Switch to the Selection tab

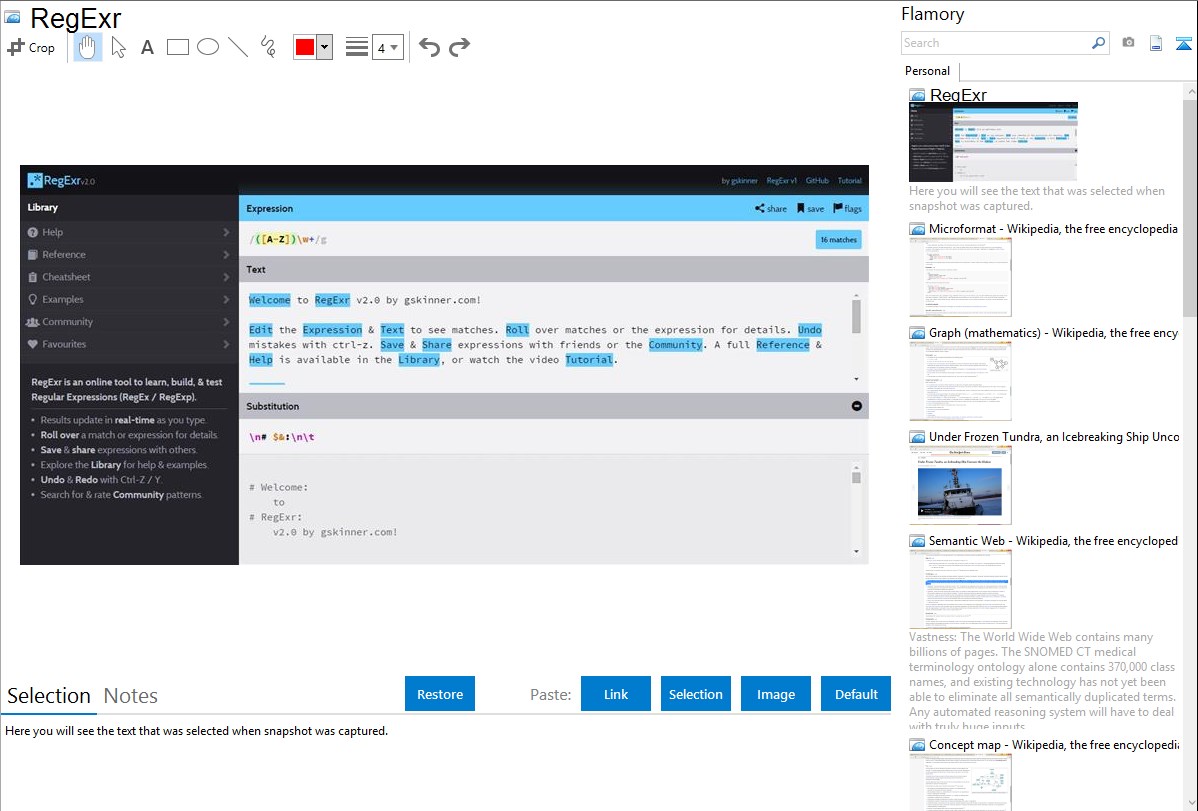pyautogui.click(x=49, y=696)
